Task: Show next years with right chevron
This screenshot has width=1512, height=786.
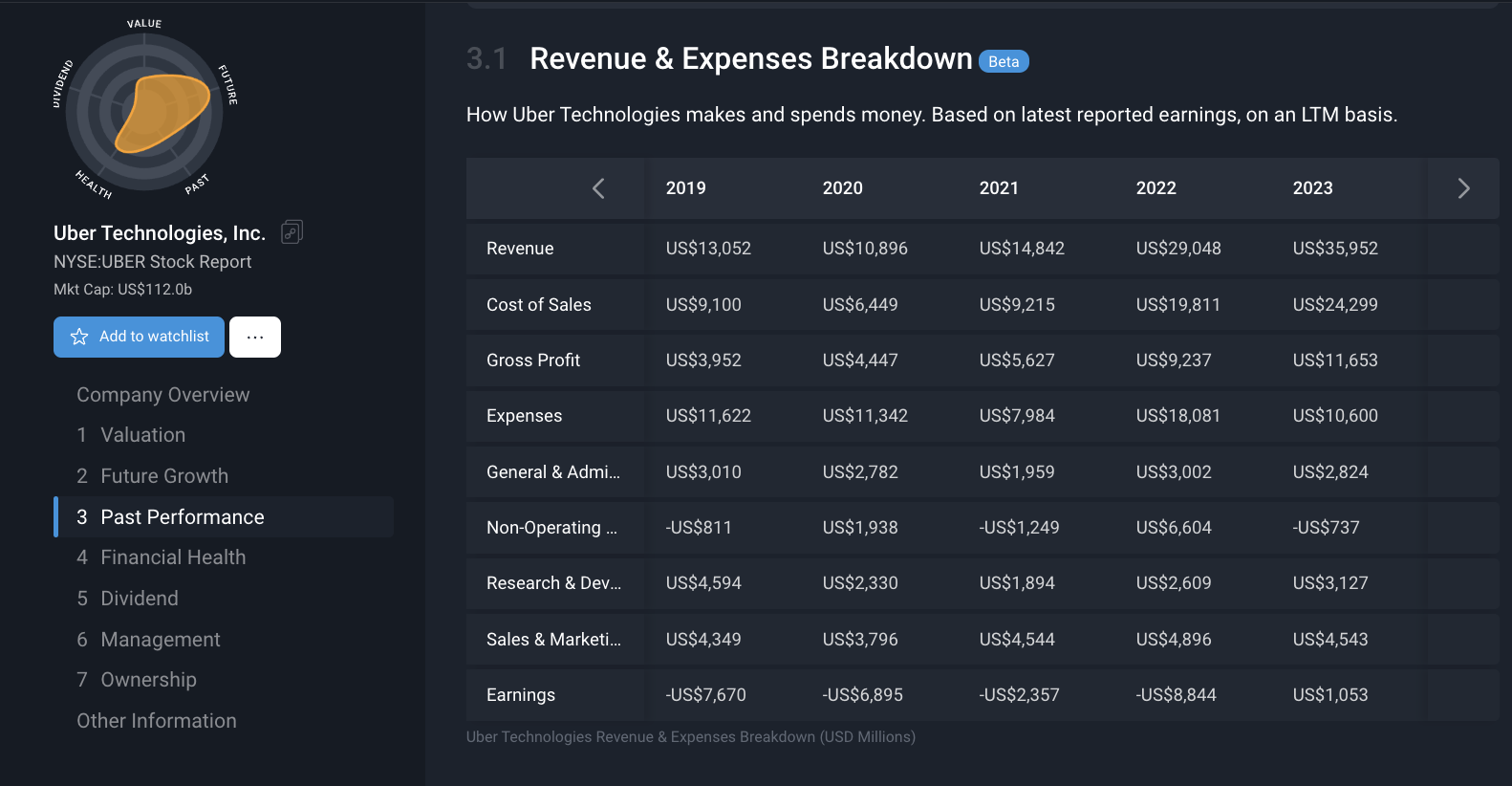Action: [1463, 188]
